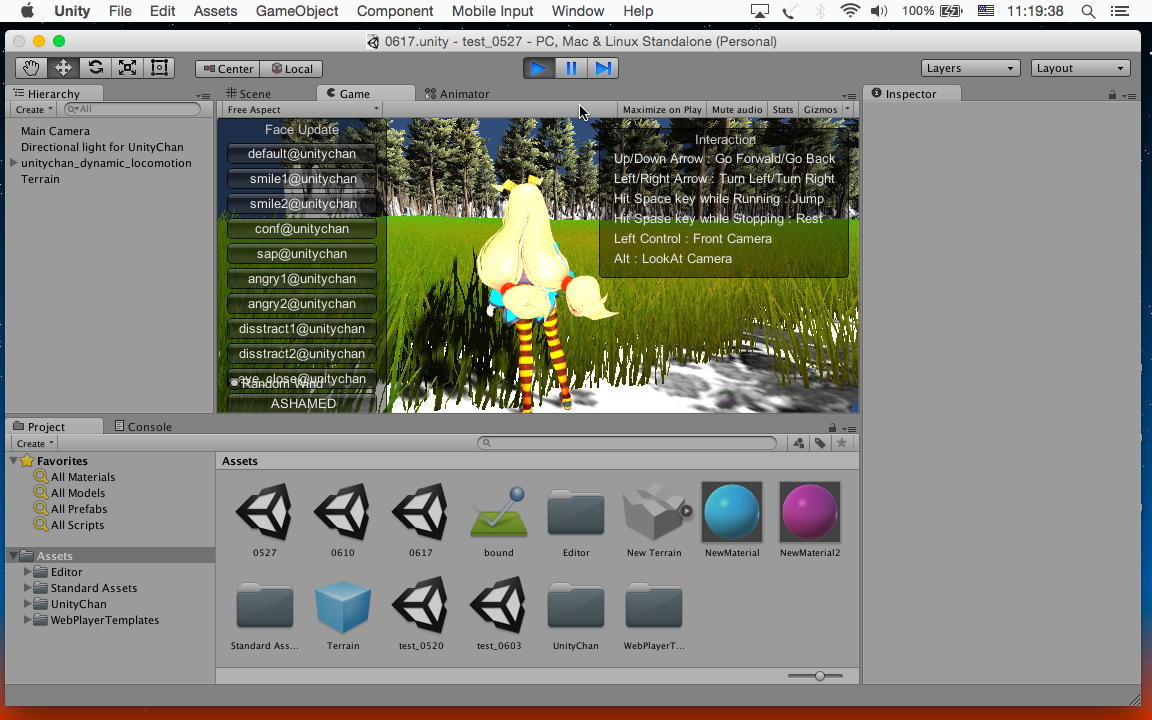This screenshot has width=1152, height=720.
Task: Adjust the asset icon size slider
Action: tap(819, 676)
